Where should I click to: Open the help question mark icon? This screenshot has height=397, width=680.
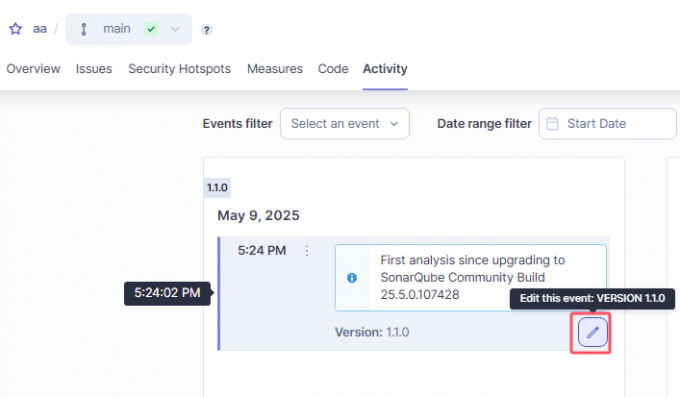click(206, 30)
